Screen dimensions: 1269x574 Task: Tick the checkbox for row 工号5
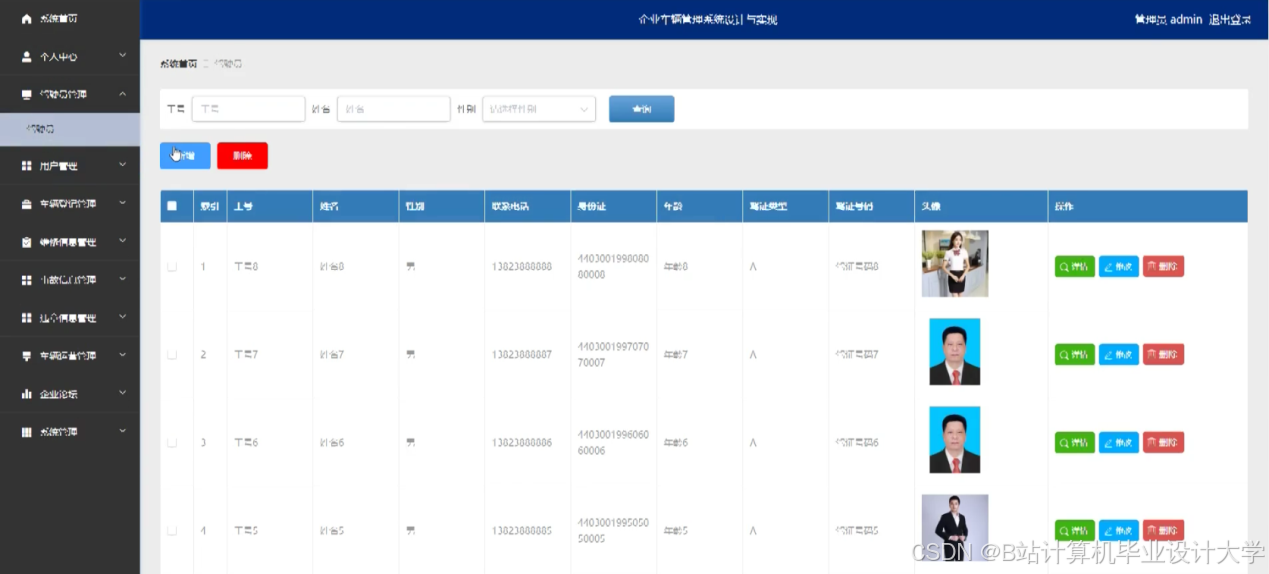tap(172, 530)
